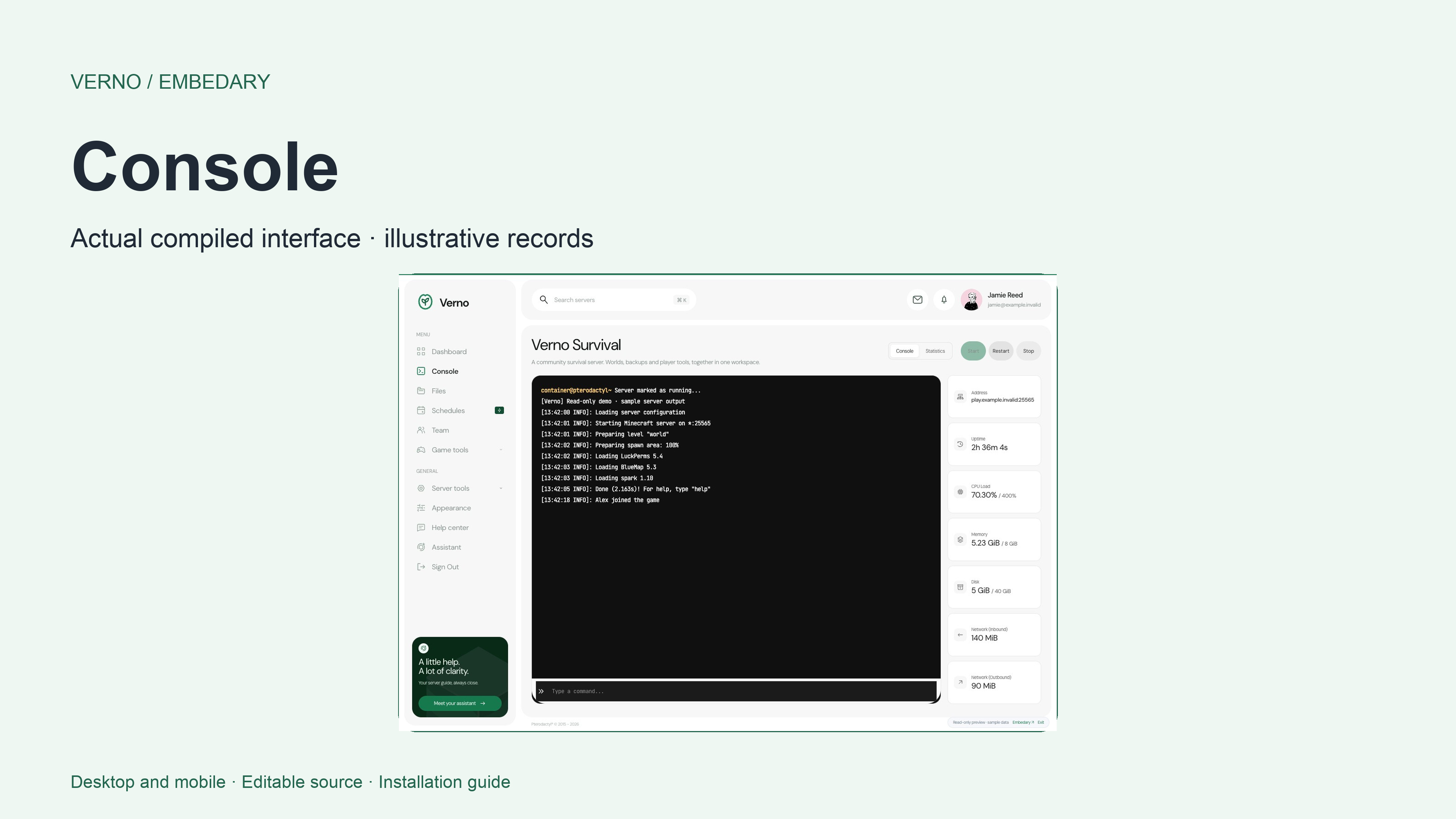This screenshot has width=1456, height=819.
Task: Click the Verno leaf logo icon
Action: click(x=425, y=302)
